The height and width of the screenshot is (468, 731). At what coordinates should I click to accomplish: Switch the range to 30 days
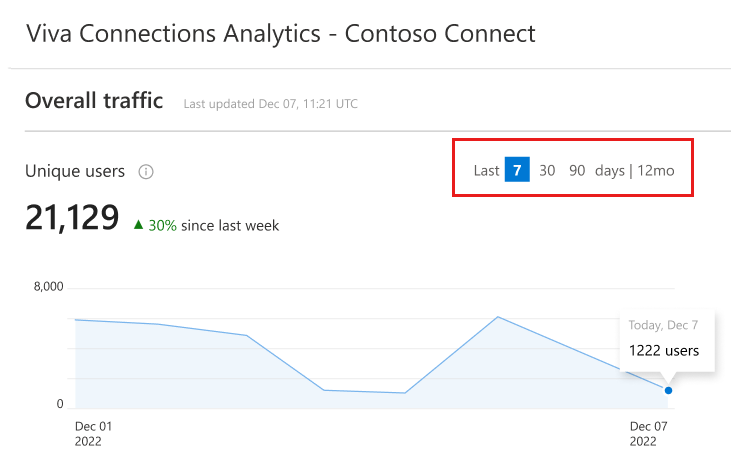547,171
